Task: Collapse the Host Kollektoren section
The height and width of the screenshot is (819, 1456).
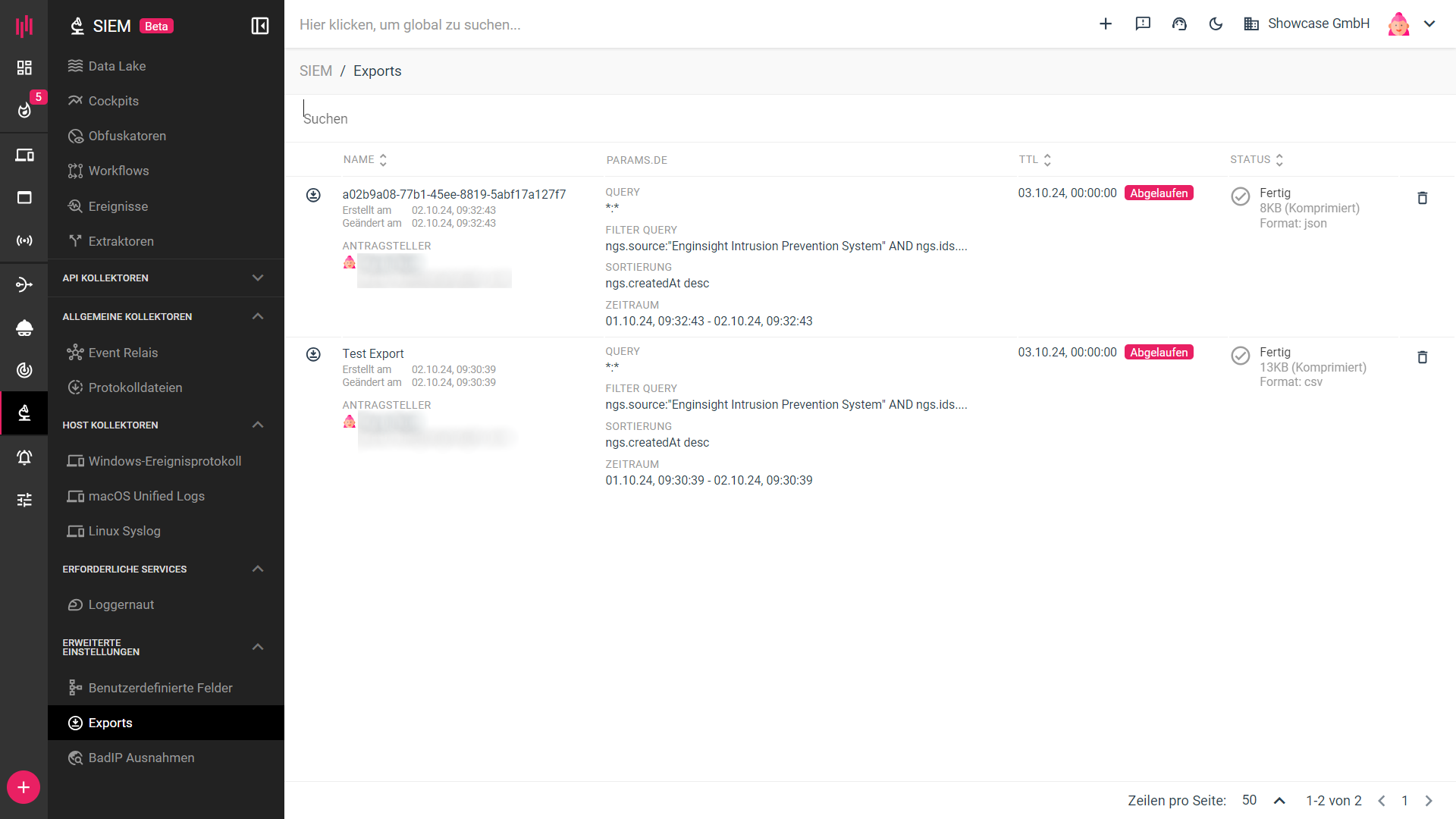Action: coord(257,425)
